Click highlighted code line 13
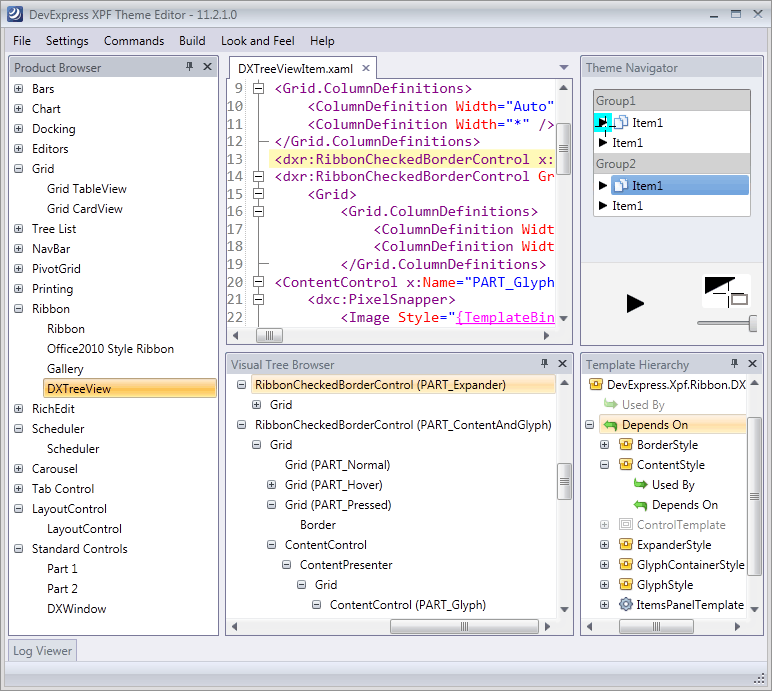Screen dimensions: 772x691 (x=412, y=159)
